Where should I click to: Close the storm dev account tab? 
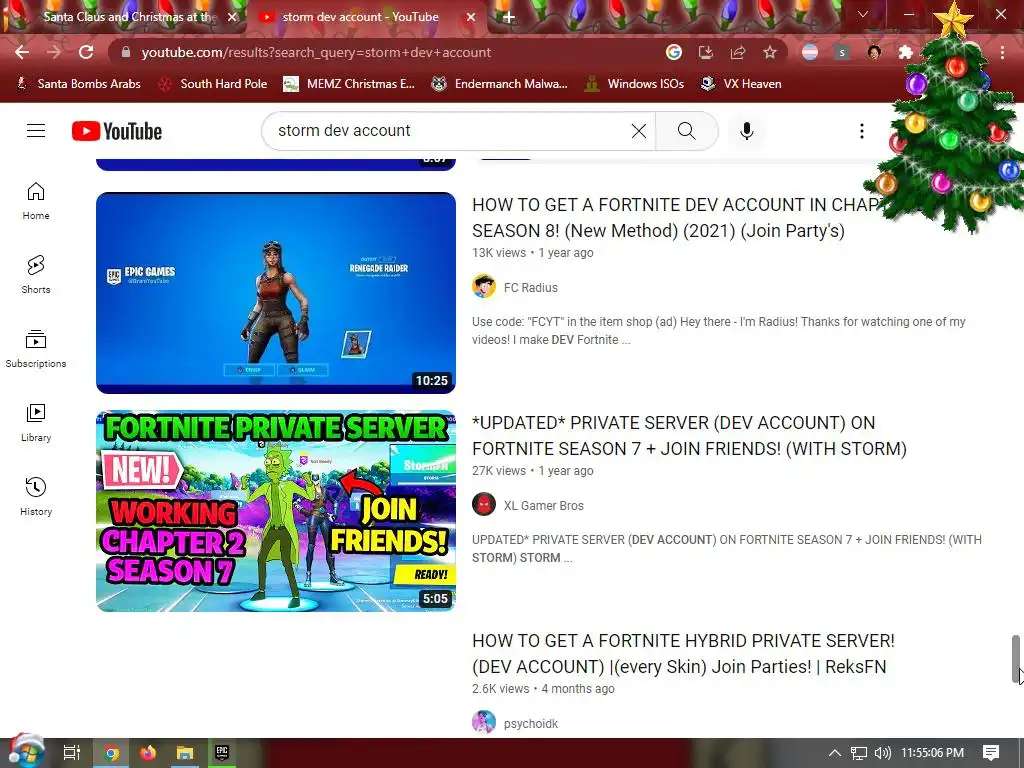[x=471, y=17]
